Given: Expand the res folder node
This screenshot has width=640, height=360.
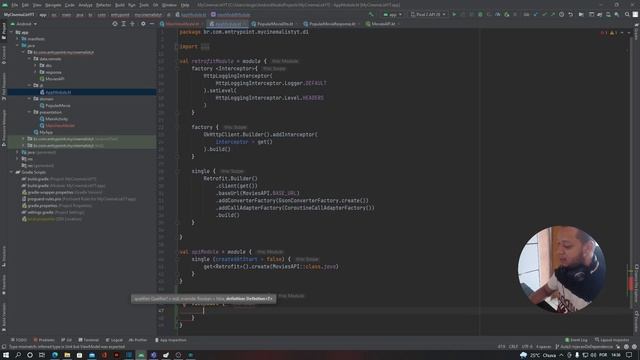Looking at the screenshot, I should [18, 159].
